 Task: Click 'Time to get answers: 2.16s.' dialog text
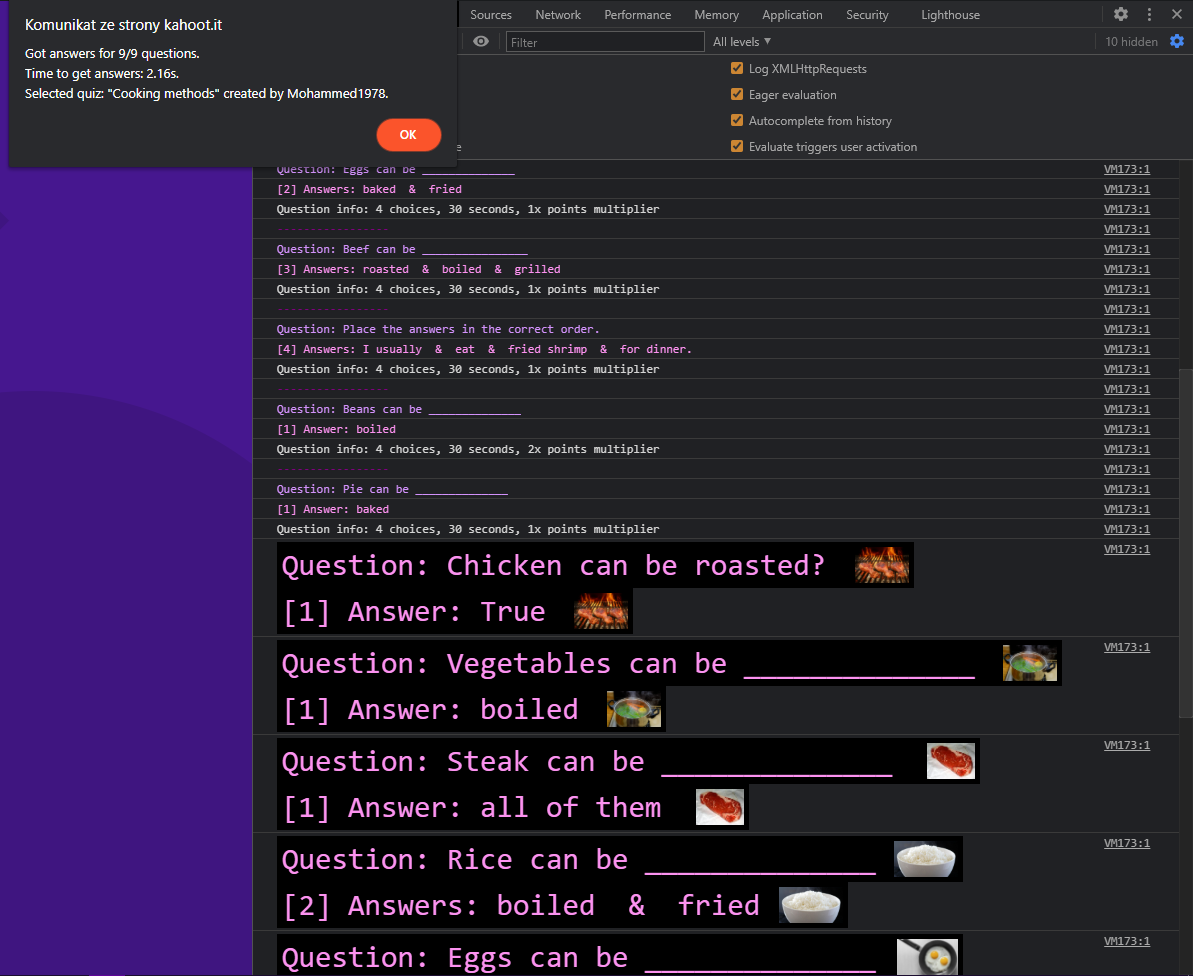pyautogui.click(x=102, y=74)
